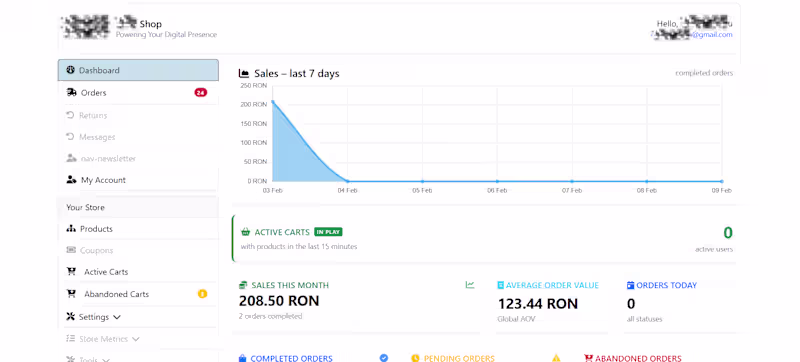The height and width of the screenshot is (362, 800).
Task: Click the receipt icon beside Average Order Value
Action: (x=501, y=285)
